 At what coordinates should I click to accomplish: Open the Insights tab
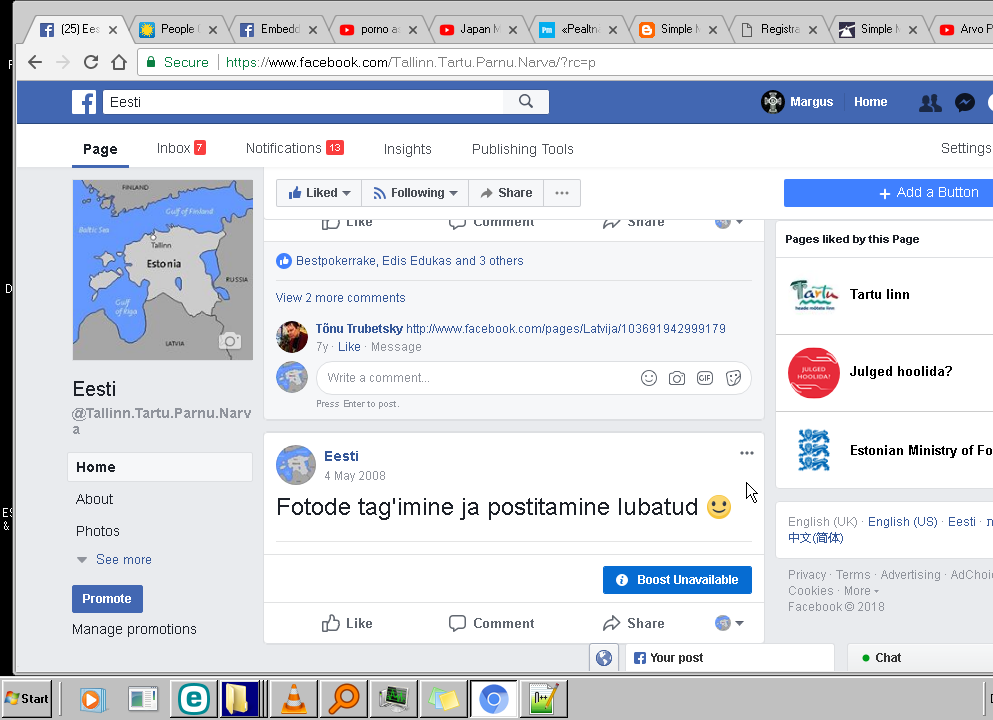[x=407, y=149]
